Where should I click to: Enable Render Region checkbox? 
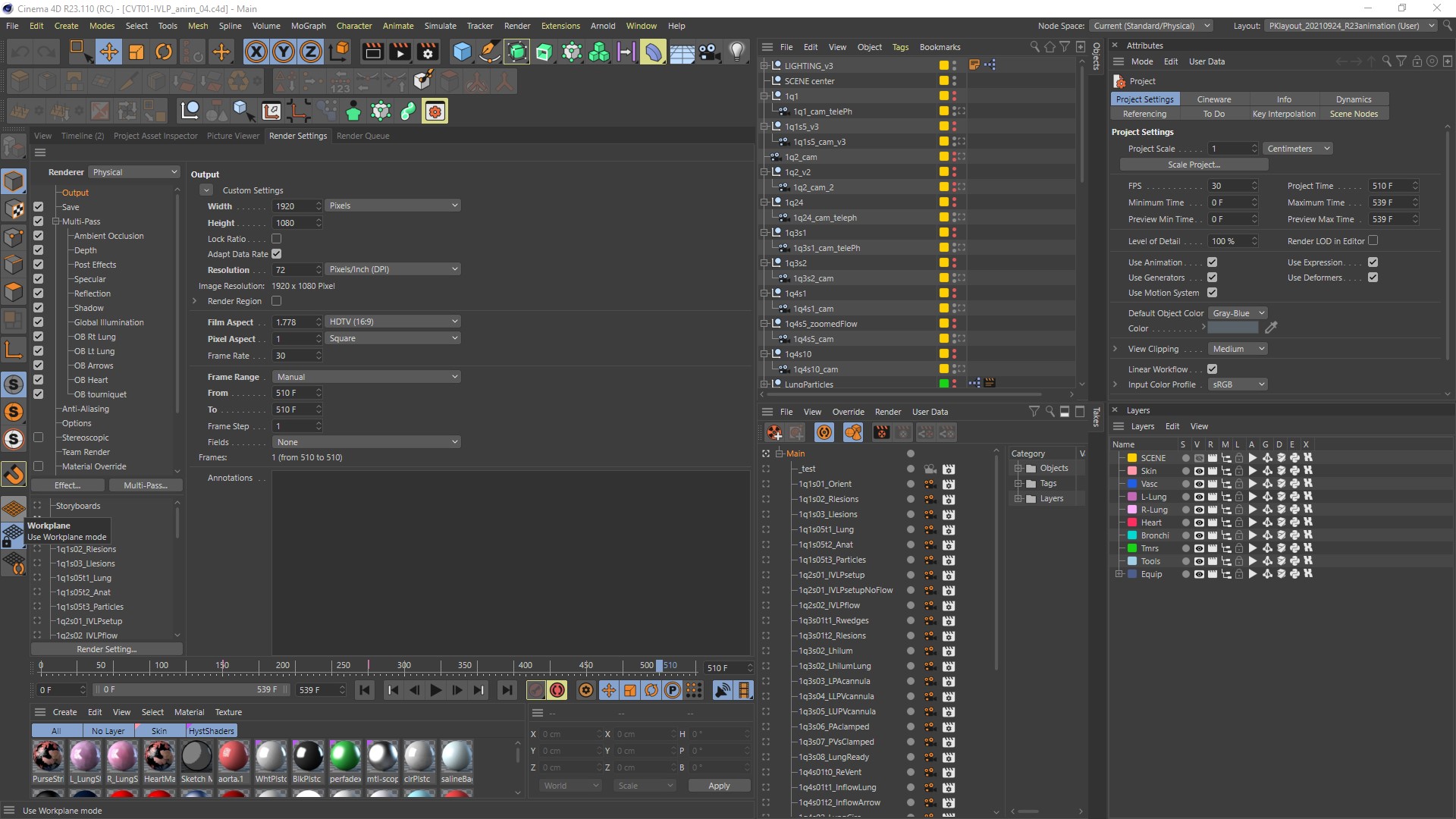pyautogui.click(x=277, y=301)
